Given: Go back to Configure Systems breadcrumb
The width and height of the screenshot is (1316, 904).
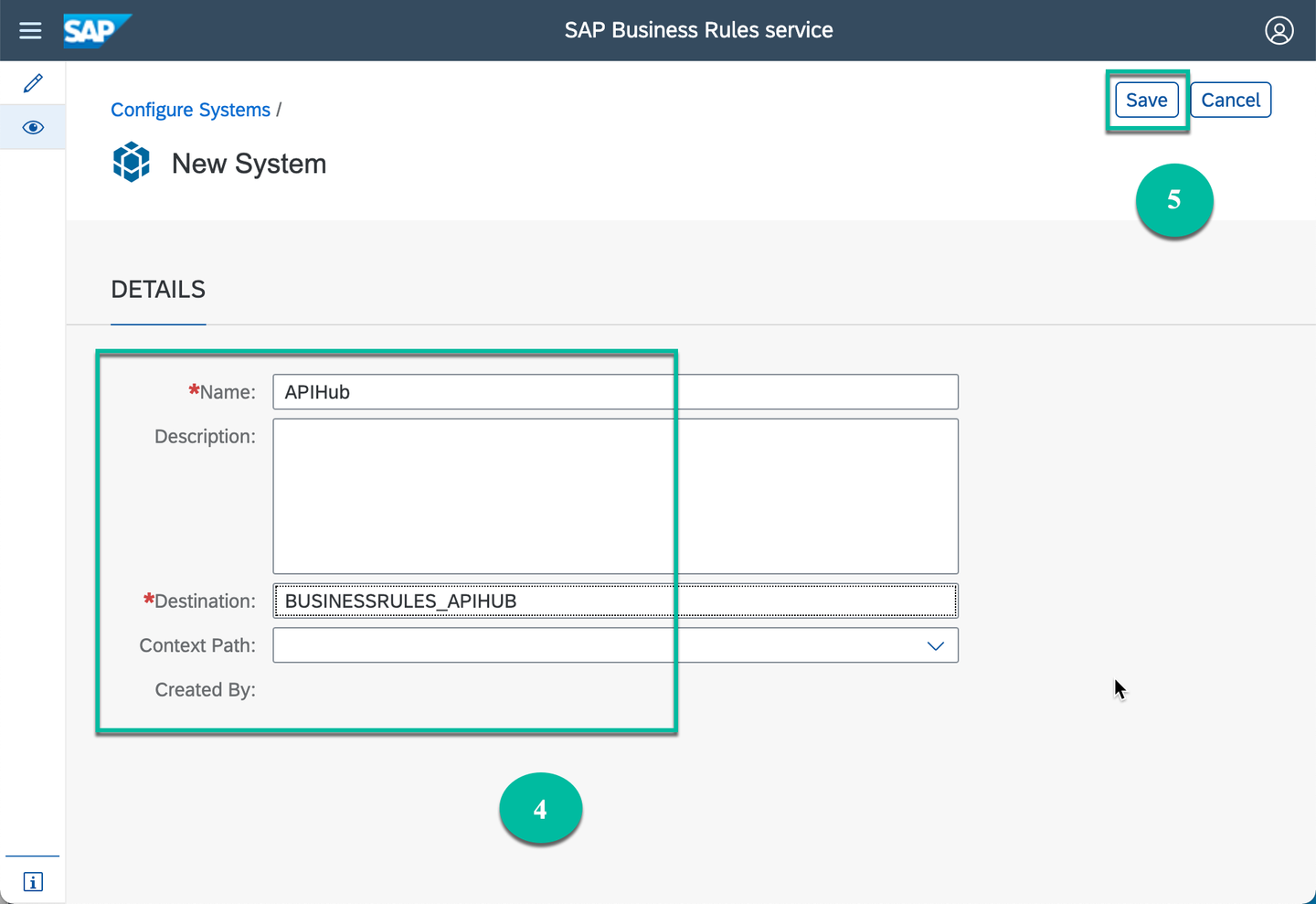Looking at the screenshot, I should click(x=190, y=110).
